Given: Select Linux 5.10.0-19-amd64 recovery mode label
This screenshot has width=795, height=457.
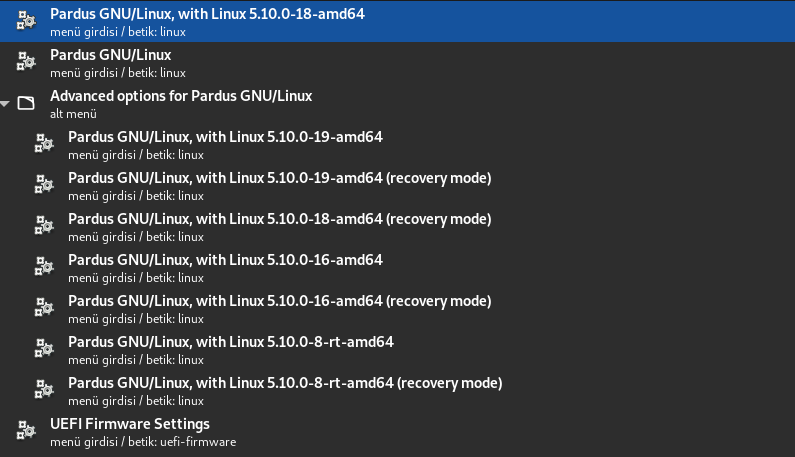Looking at the screenshot, I should (x=280, y=178).
